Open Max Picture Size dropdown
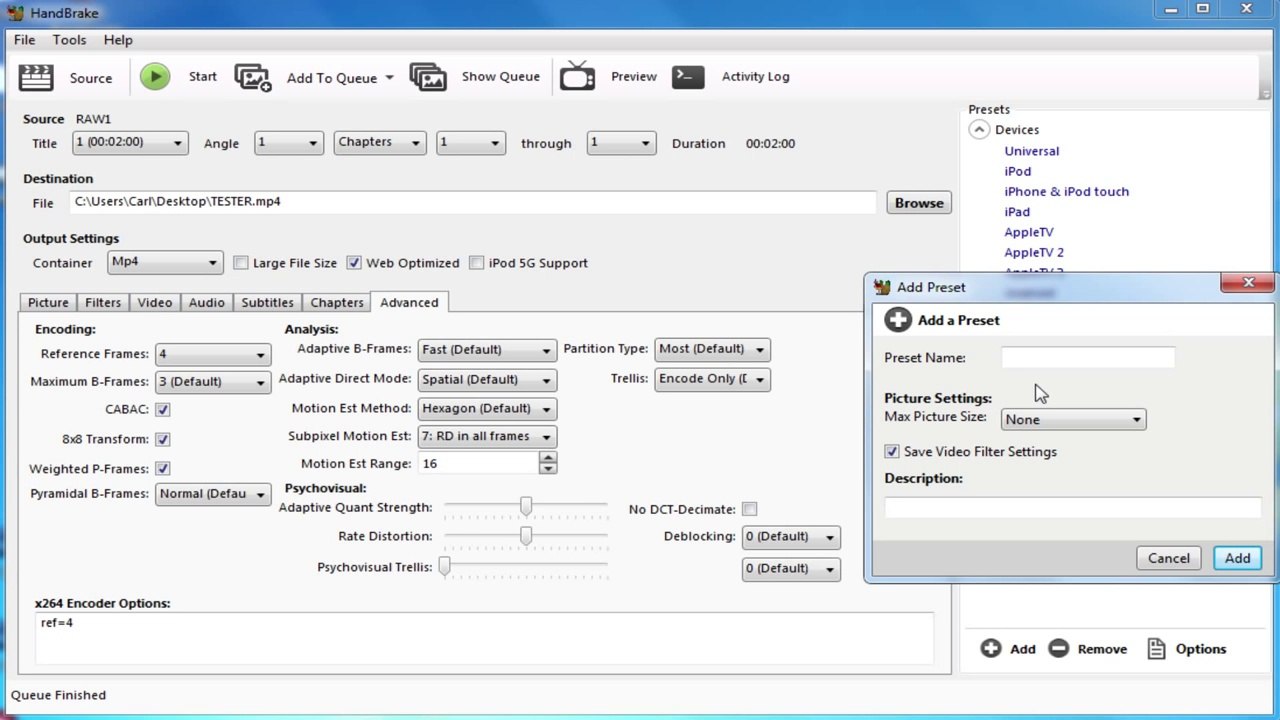The height and width of the screenshot is (720, 1280). tap(1073, 420)
